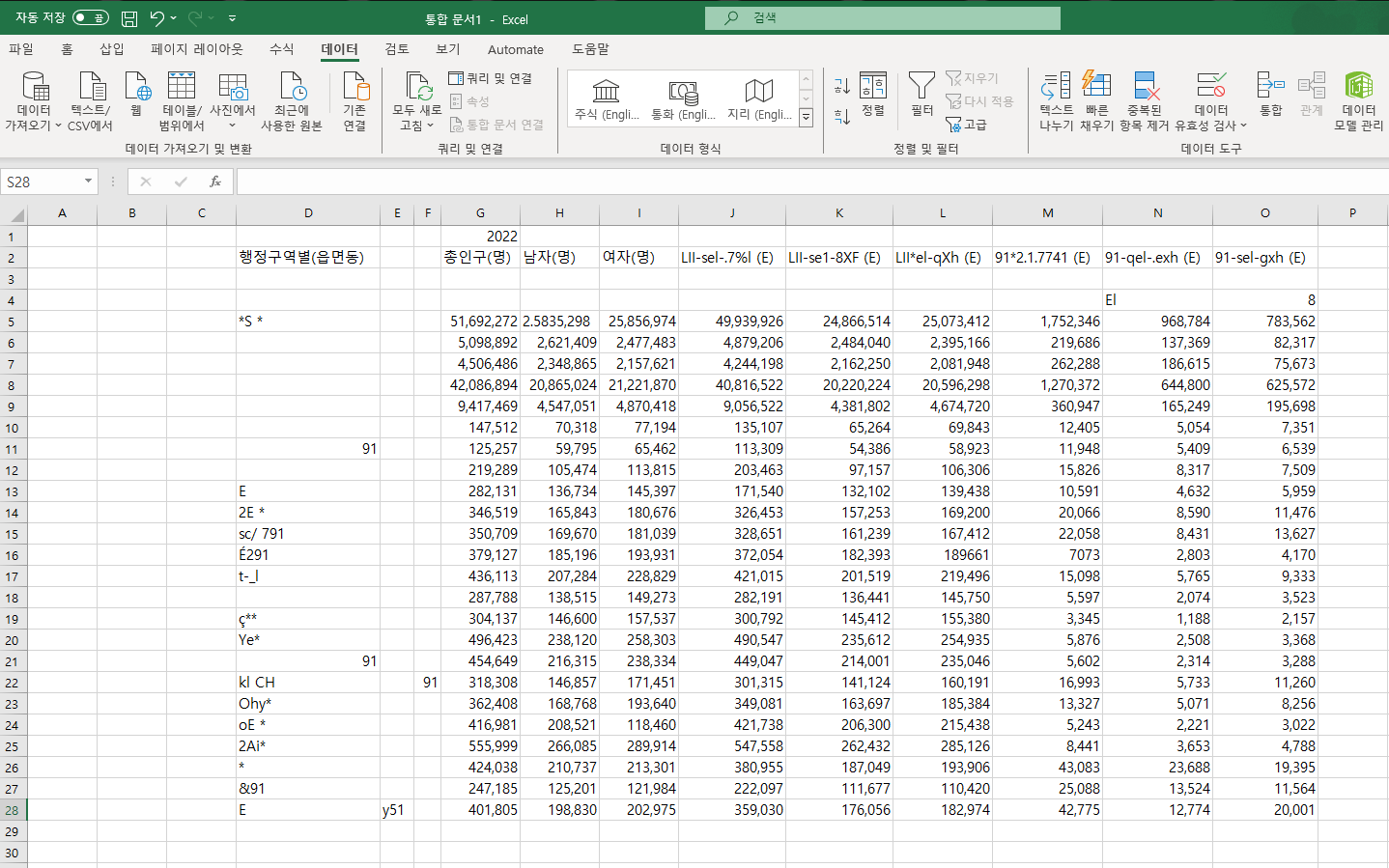
Task: Open the Undo history dropdown arrow
Action: (x=174, y=18)
